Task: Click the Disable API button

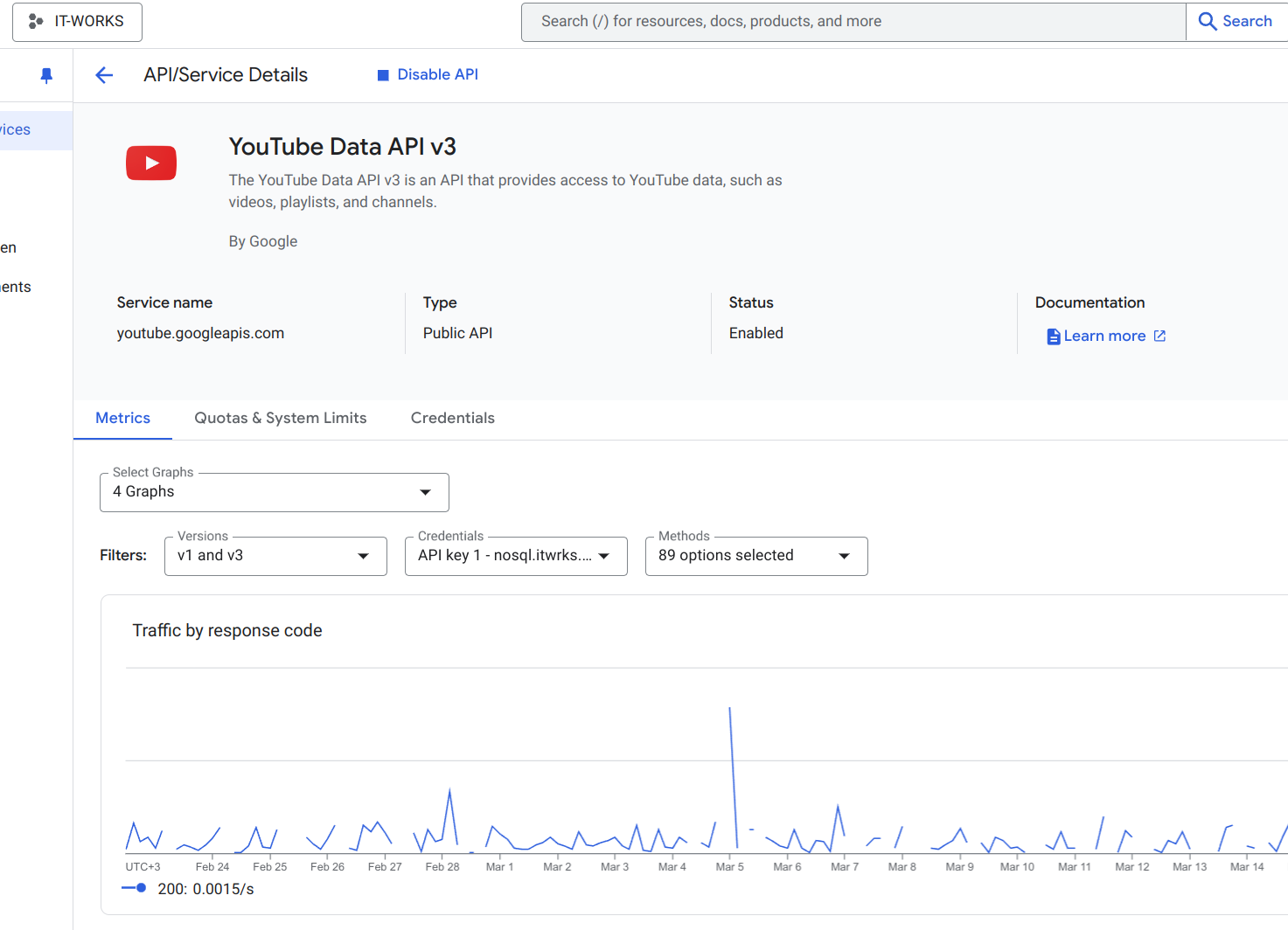Action: (x=428, y=75)
